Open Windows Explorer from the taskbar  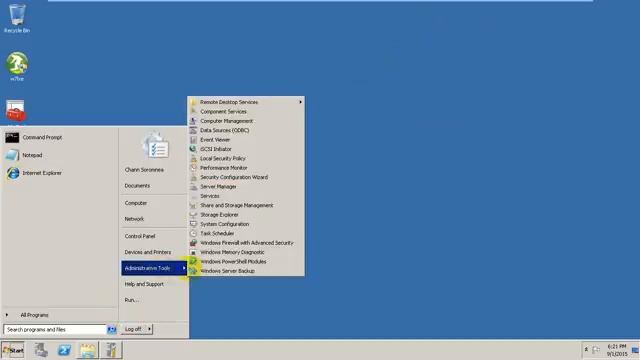[x=88, y=350]
